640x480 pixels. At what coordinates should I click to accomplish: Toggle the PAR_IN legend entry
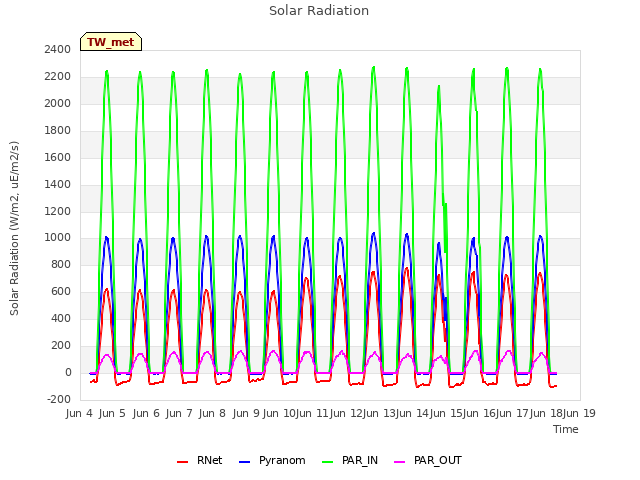tap(350, 460)
